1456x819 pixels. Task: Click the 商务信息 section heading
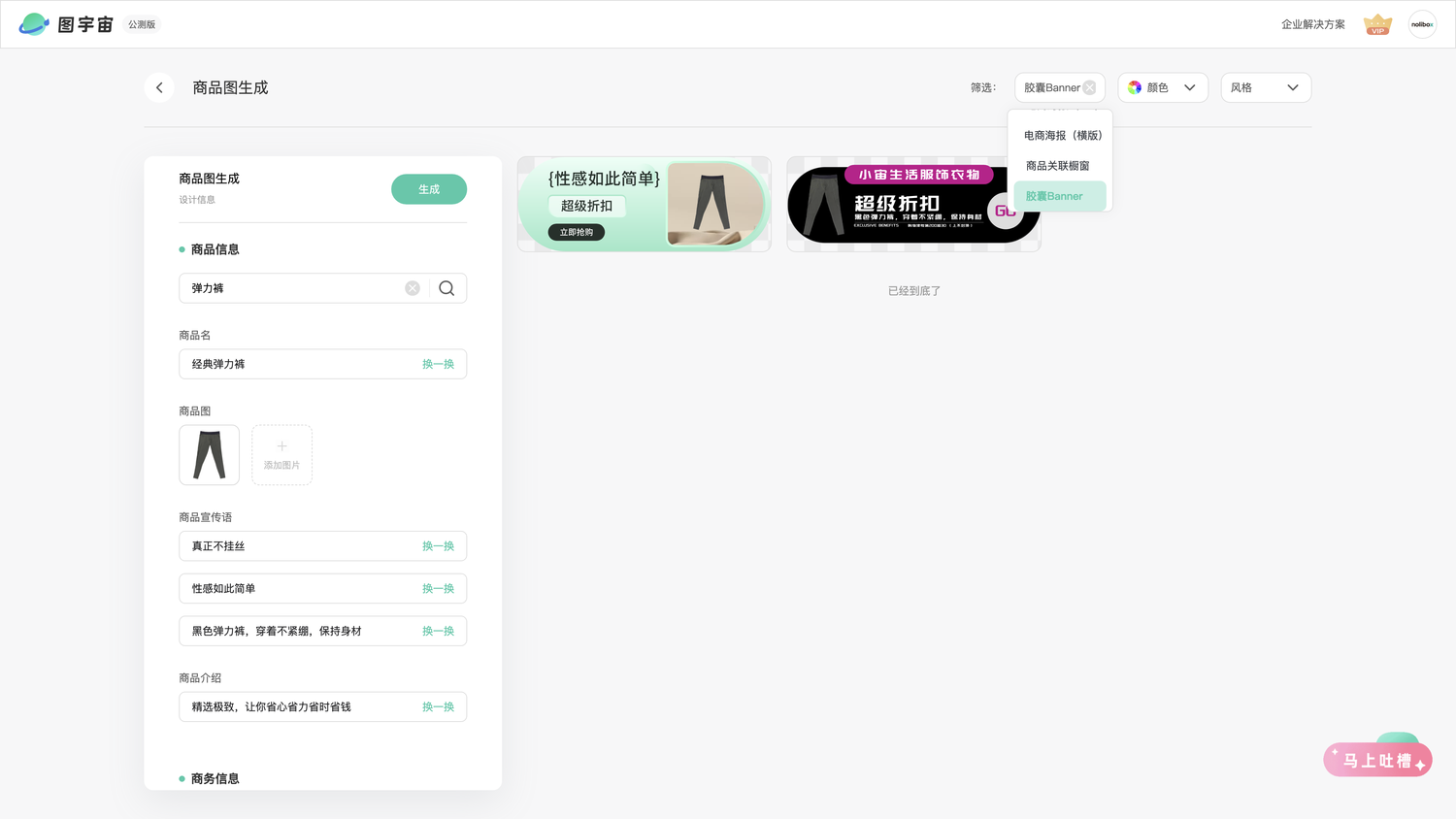(215, 778)
